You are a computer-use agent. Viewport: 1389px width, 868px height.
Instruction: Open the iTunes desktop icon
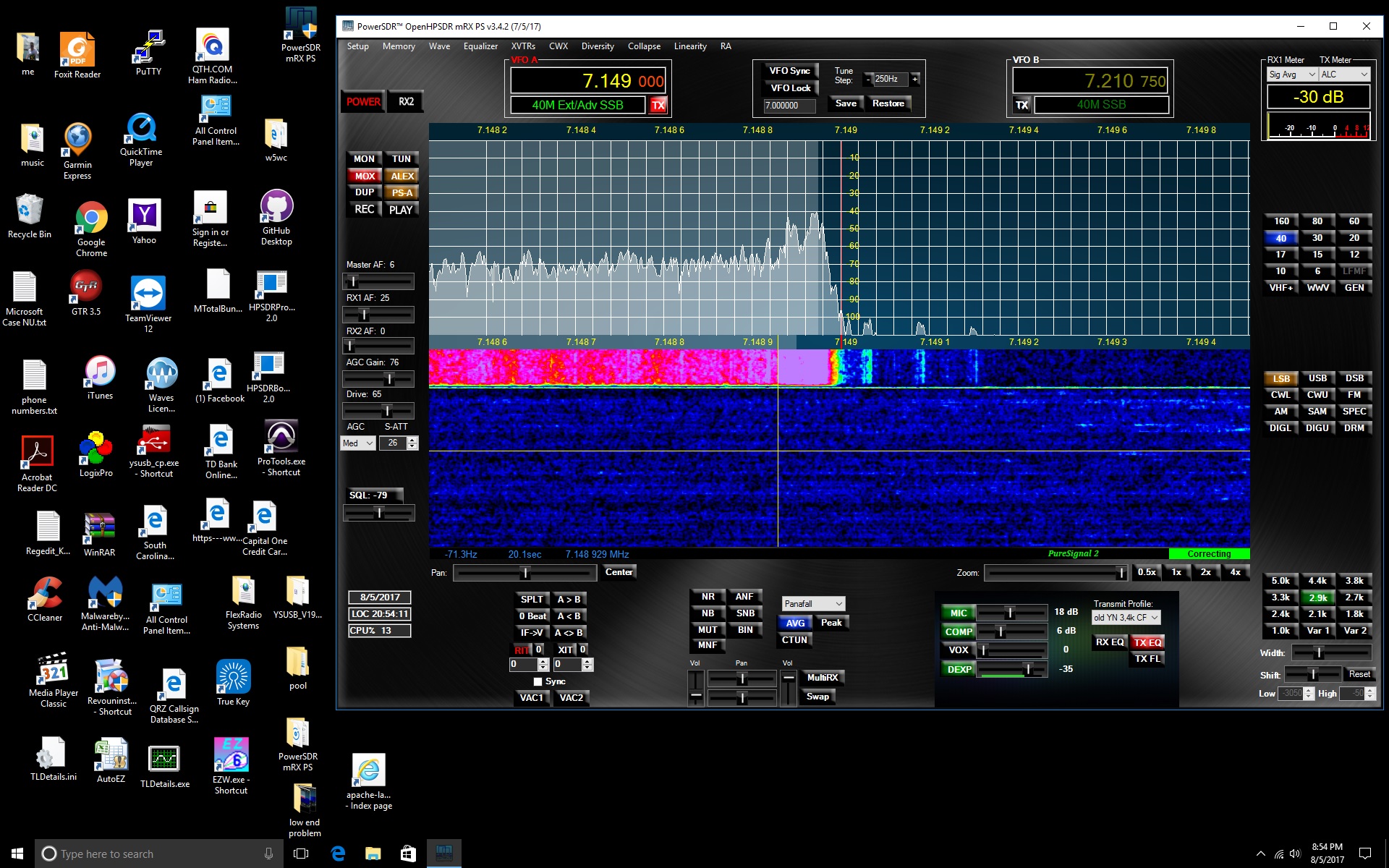pos(100,378)
